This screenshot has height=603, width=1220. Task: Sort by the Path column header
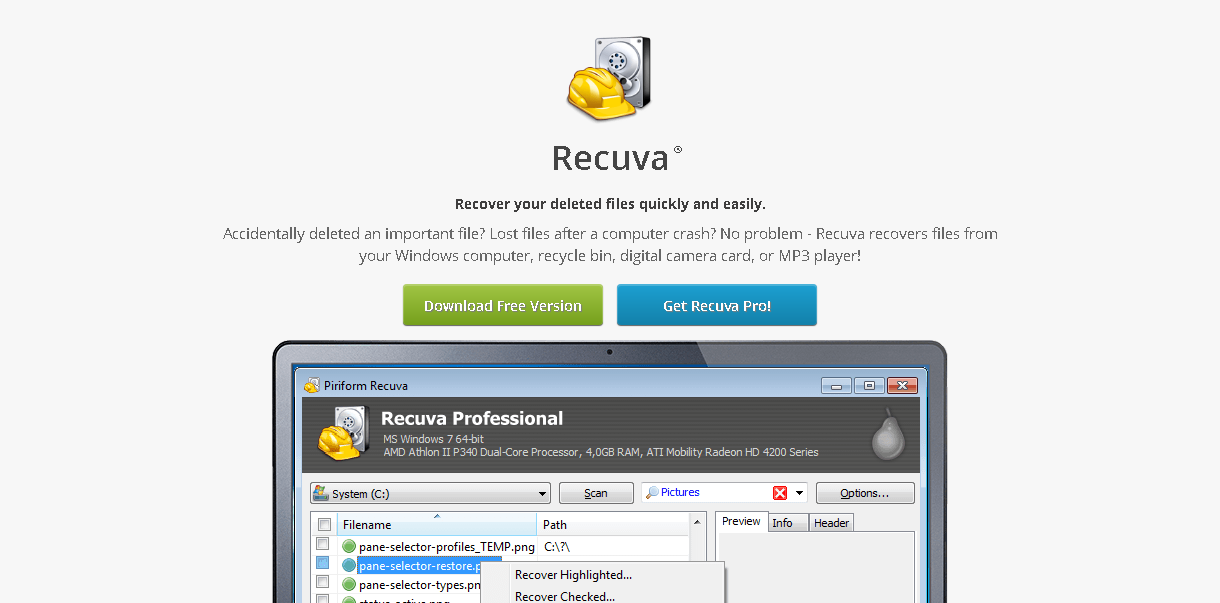point(613,524)
